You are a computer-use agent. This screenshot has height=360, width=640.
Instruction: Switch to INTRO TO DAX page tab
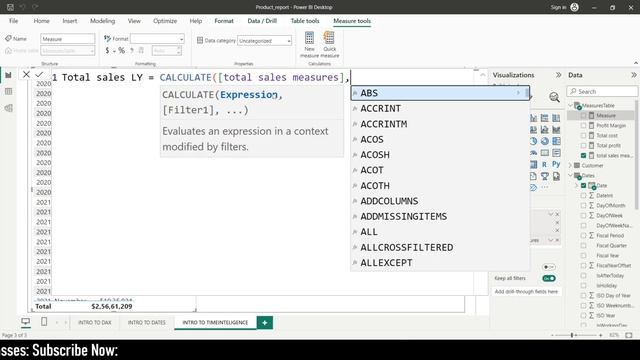[x=94, y=322]
